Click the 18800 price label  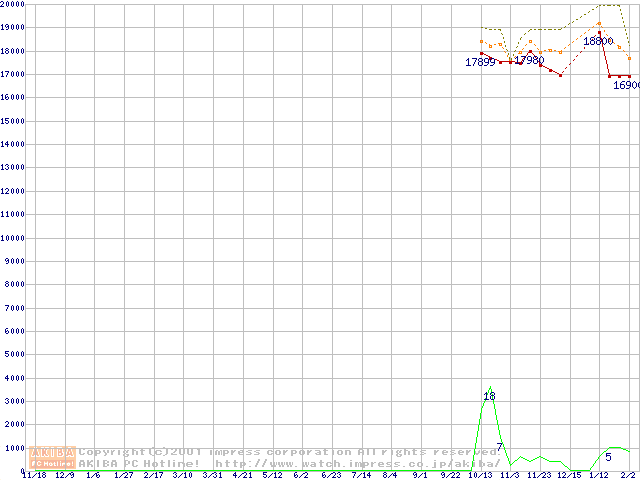pos(598,42)
